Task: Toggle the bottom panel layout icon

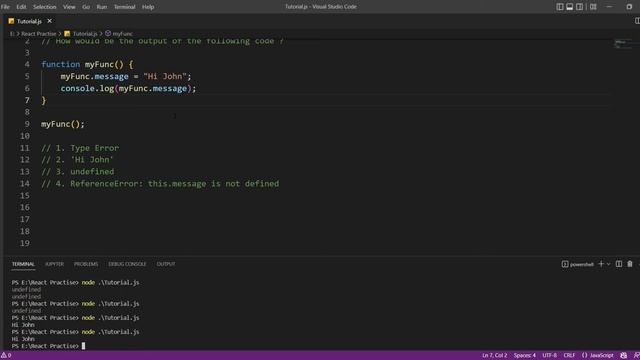Action: 569,7
